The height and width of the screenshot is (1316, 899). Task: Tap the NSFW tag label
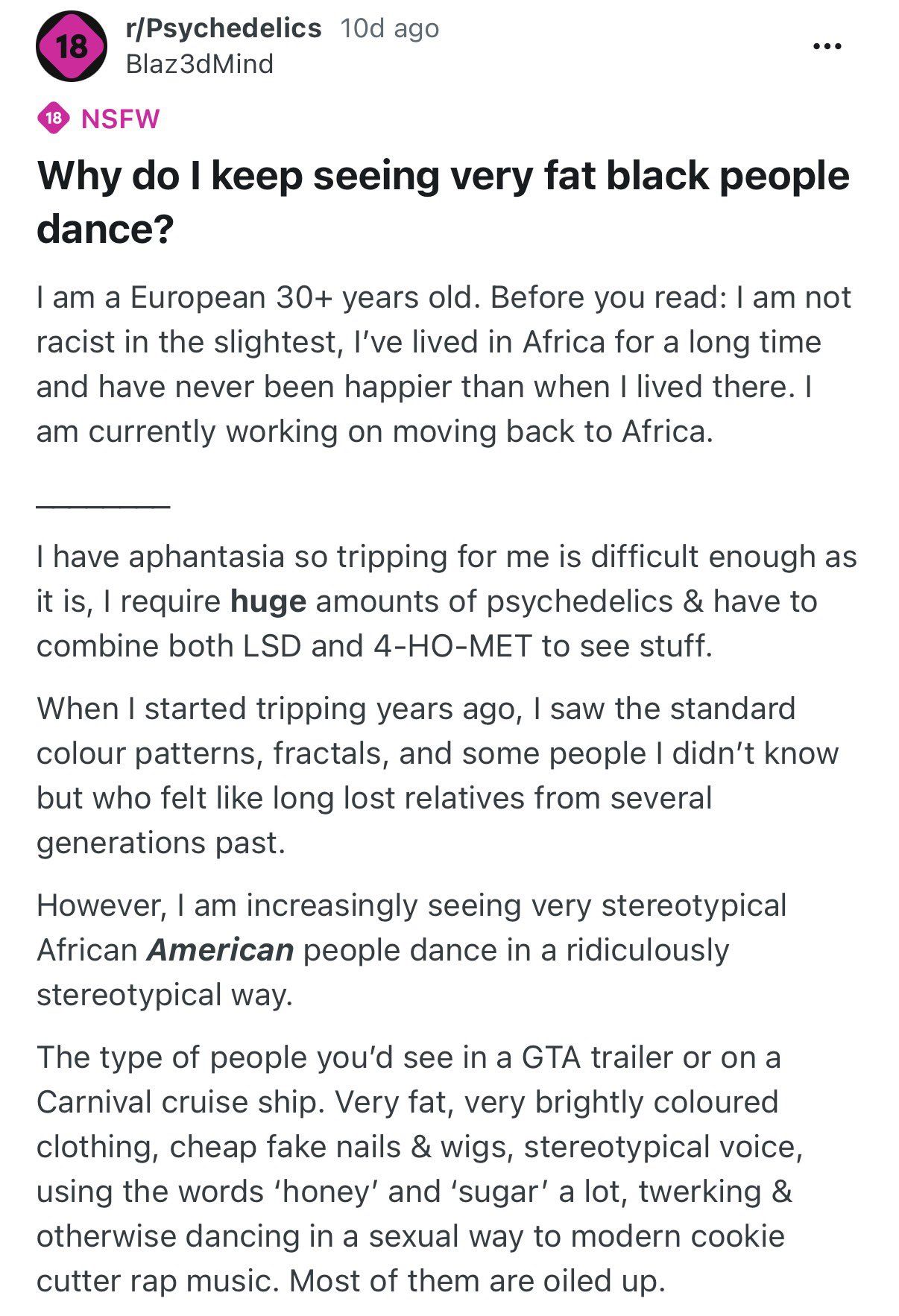[120, 118]
